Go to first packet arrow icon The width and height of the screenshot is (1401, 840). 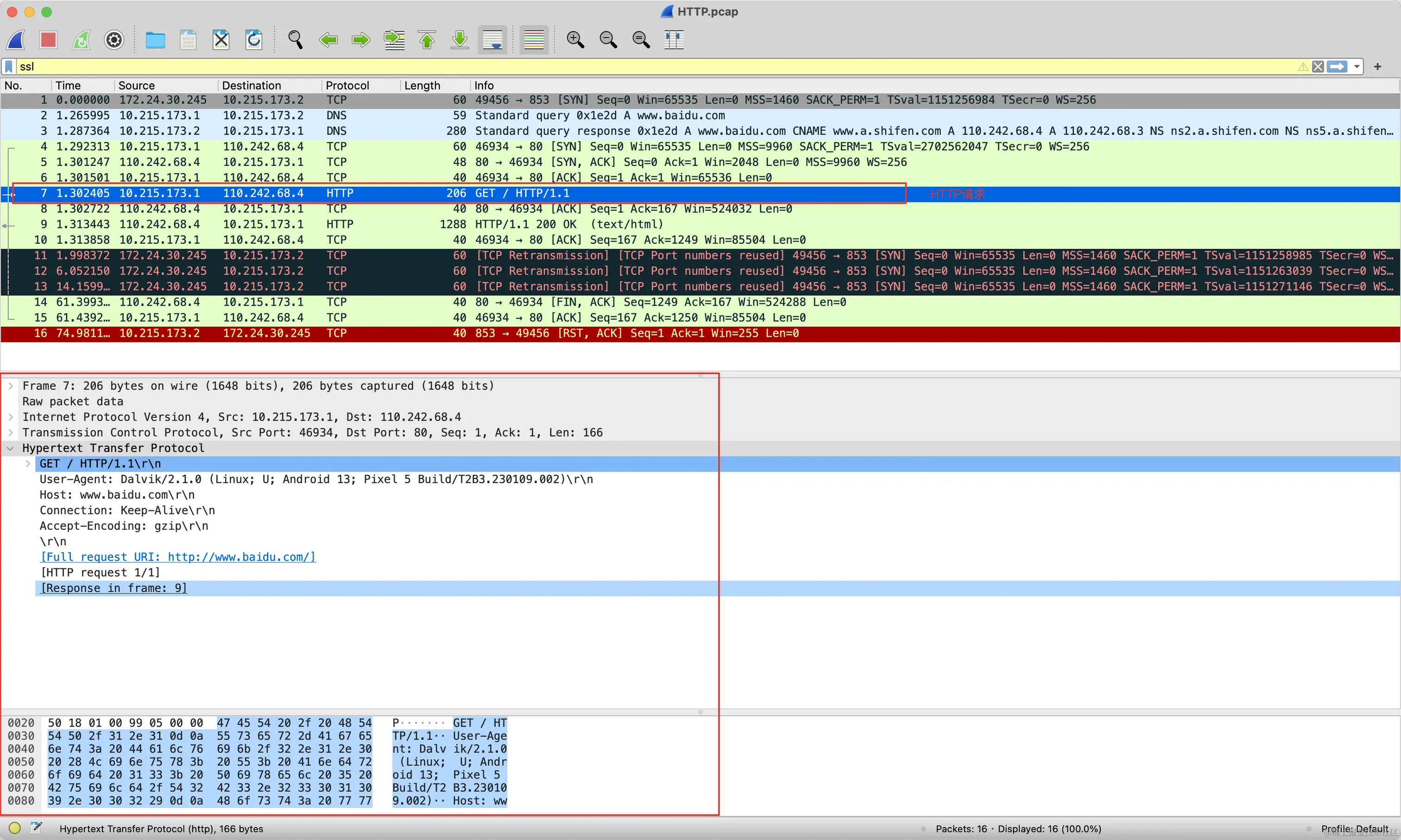click(x=427, y=40)
